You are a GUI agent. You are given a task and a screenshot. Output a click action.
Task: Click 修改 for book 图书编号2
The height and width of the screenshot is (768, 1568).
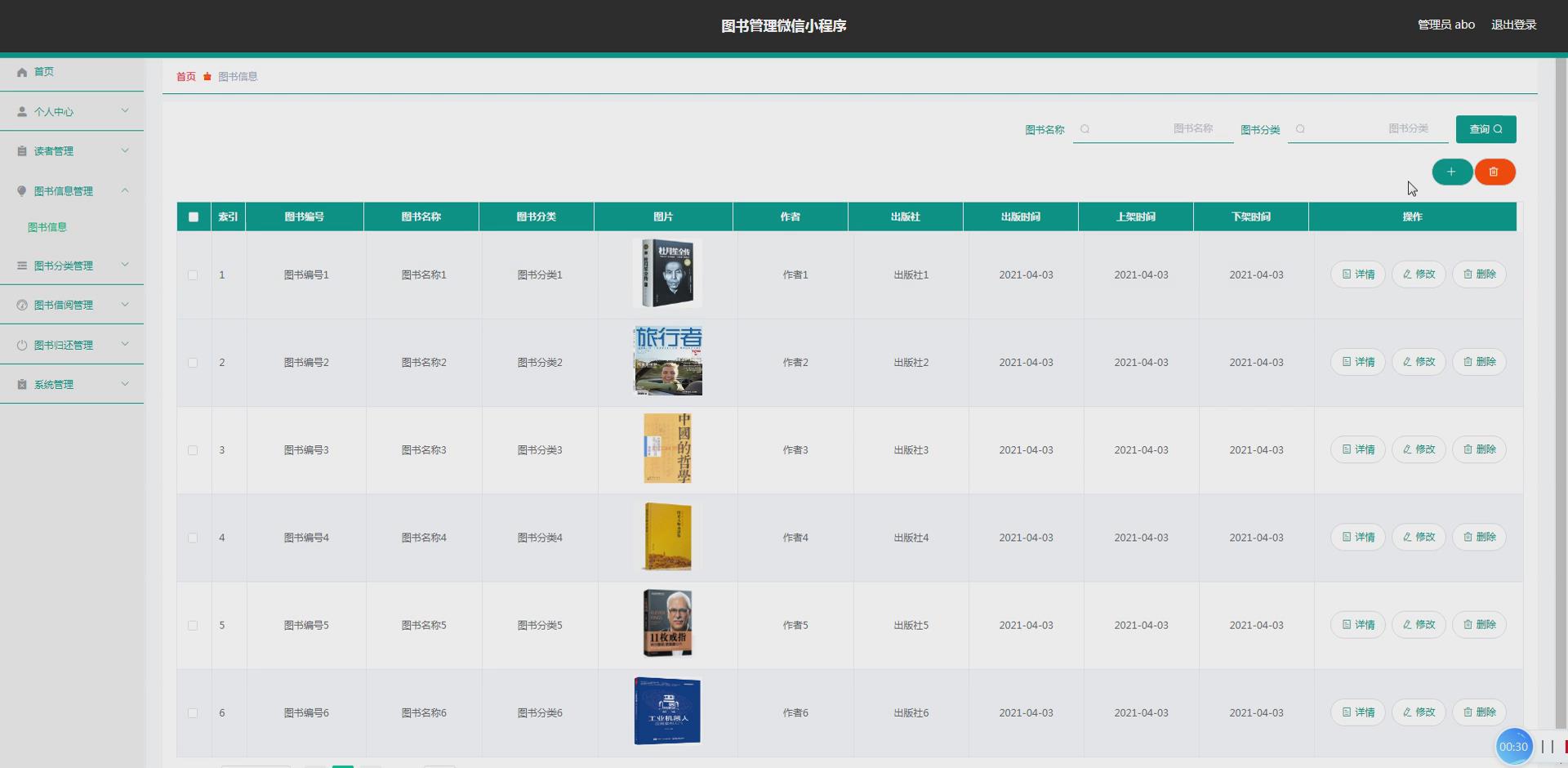point(1419,362)
